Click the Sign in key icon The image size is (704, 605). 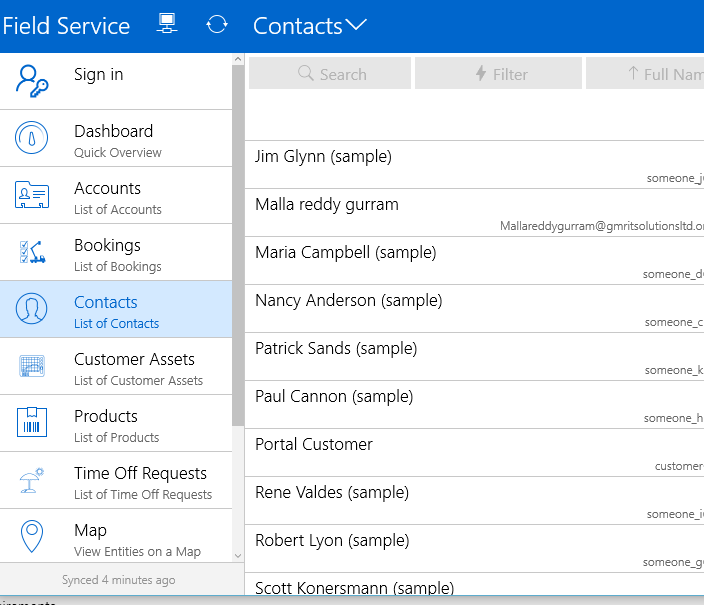click(x=32, y=81)
